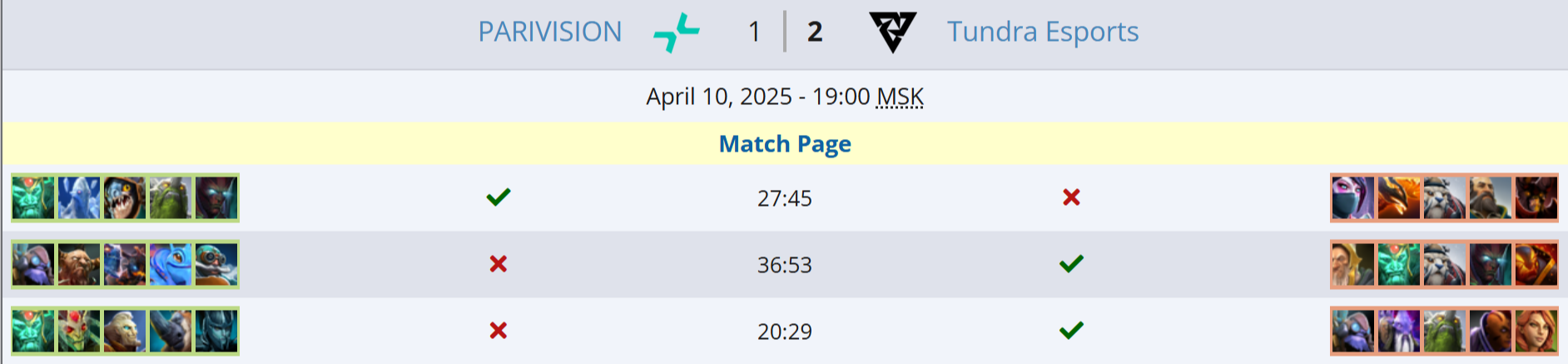Click the Tundra Esports team logo

point(892,32)
